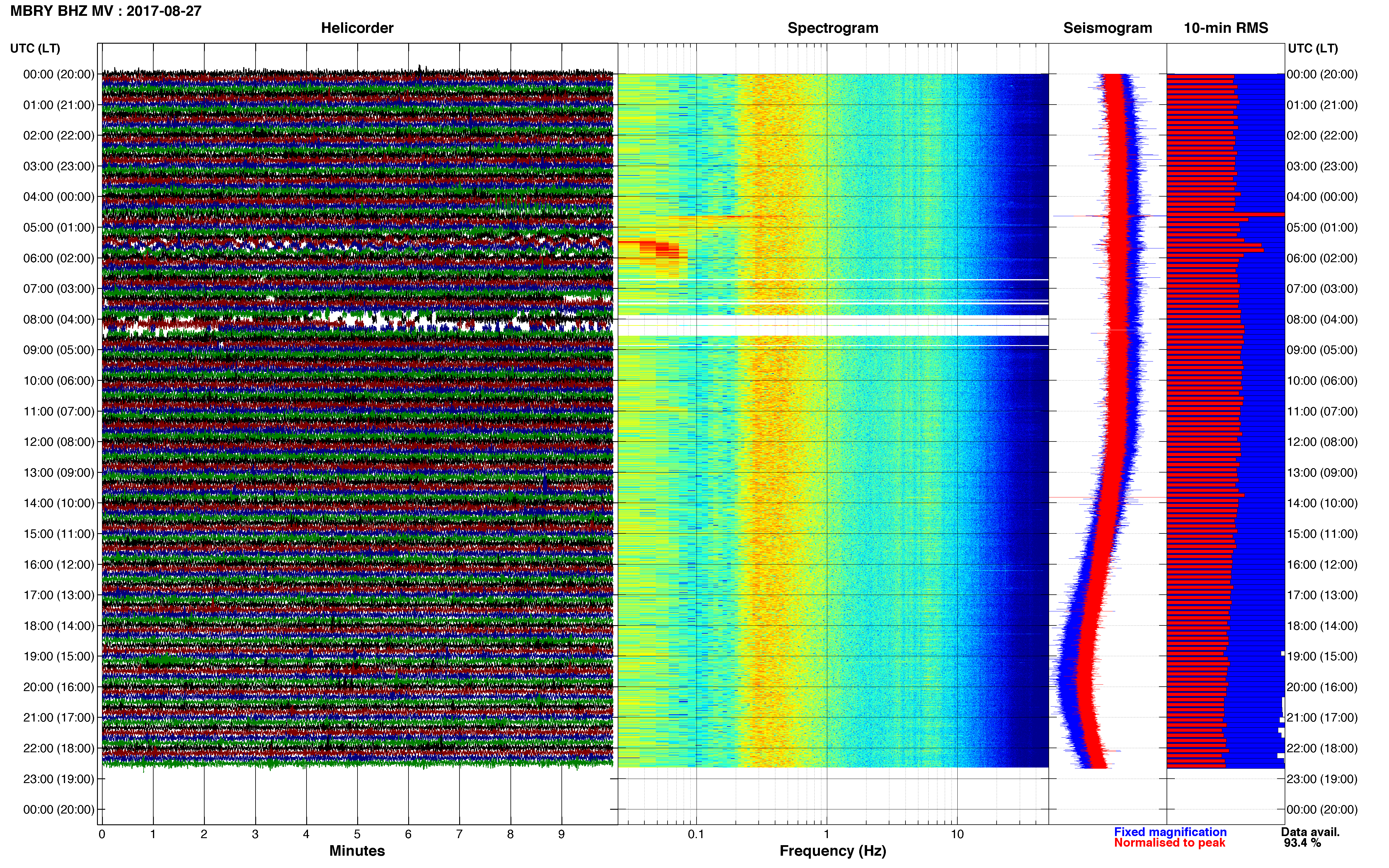Click '21:00 (17:00)' on the Helicorder time axis

click(59, 718)
